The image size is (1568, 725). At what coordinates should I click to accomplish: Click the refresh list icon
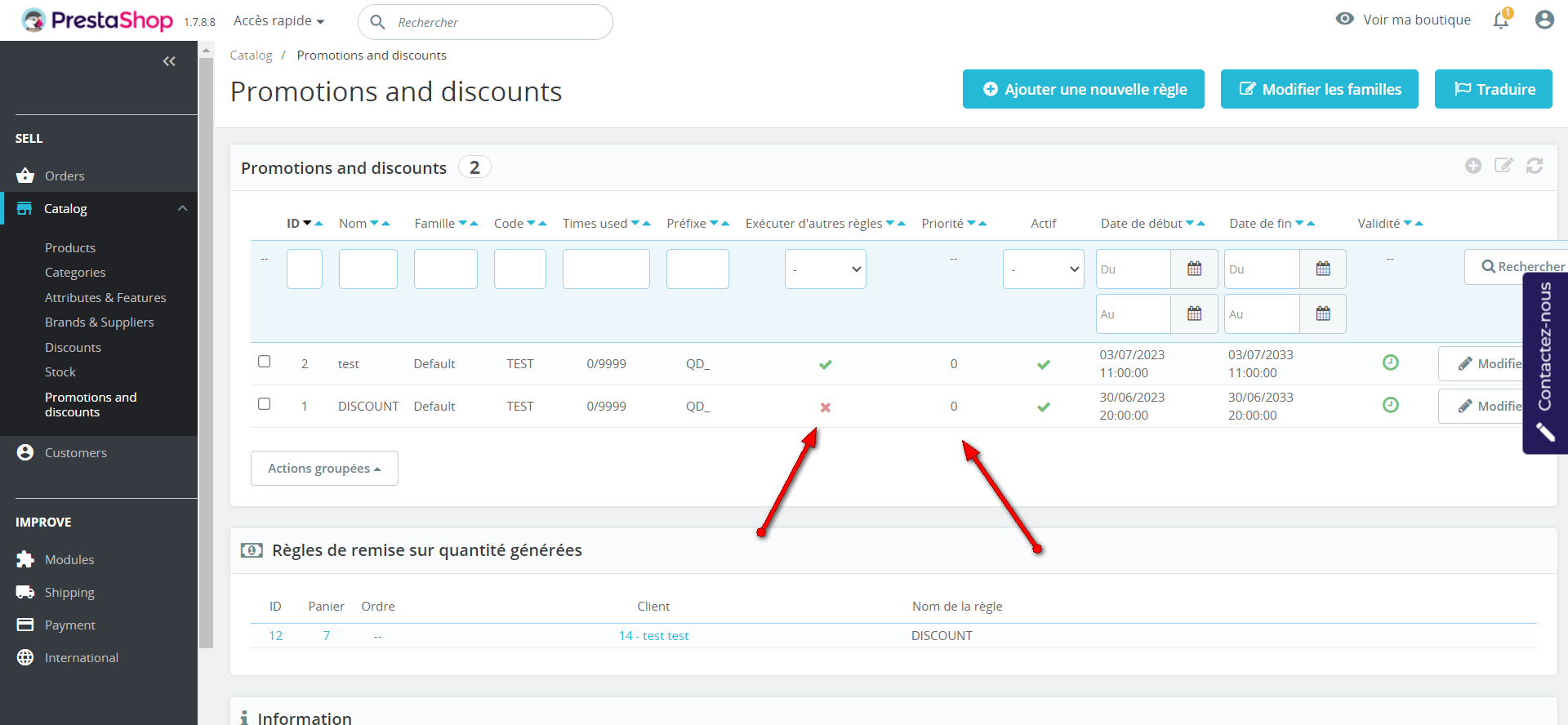1535,166
